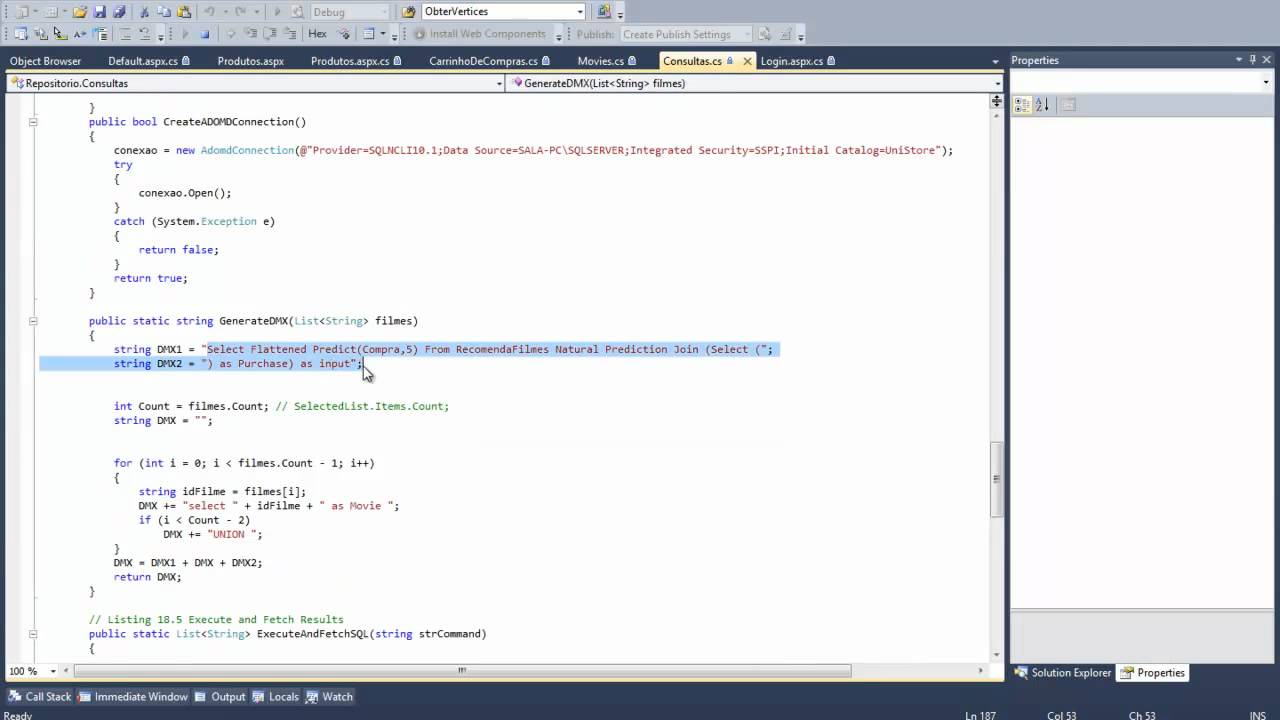Pin the Properties panel (auto hide)
The height and width of the screenshot is (720, 1280).
click(x=1254, y=60)
